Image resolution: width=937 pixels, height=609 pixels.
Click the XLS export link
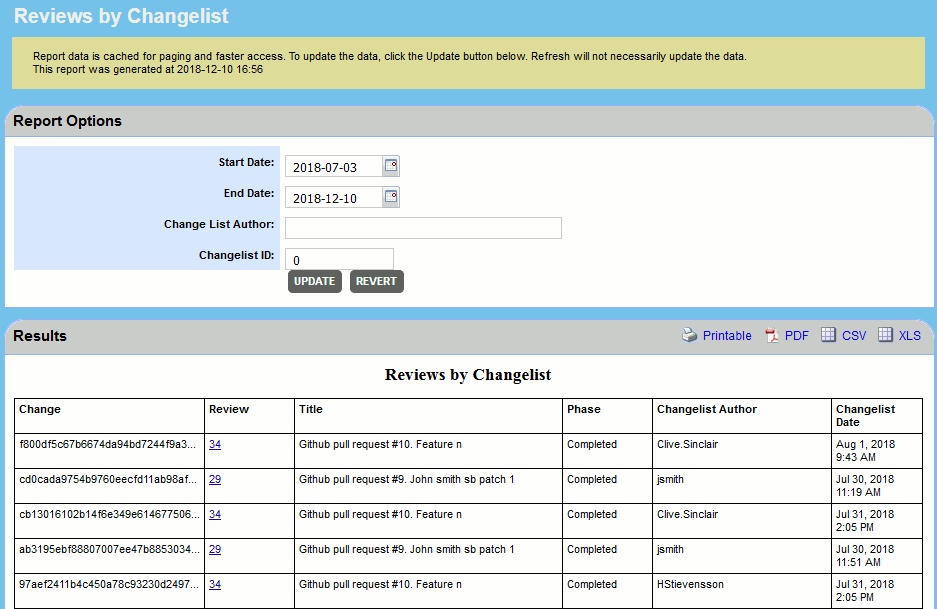[x=911, y=335]
